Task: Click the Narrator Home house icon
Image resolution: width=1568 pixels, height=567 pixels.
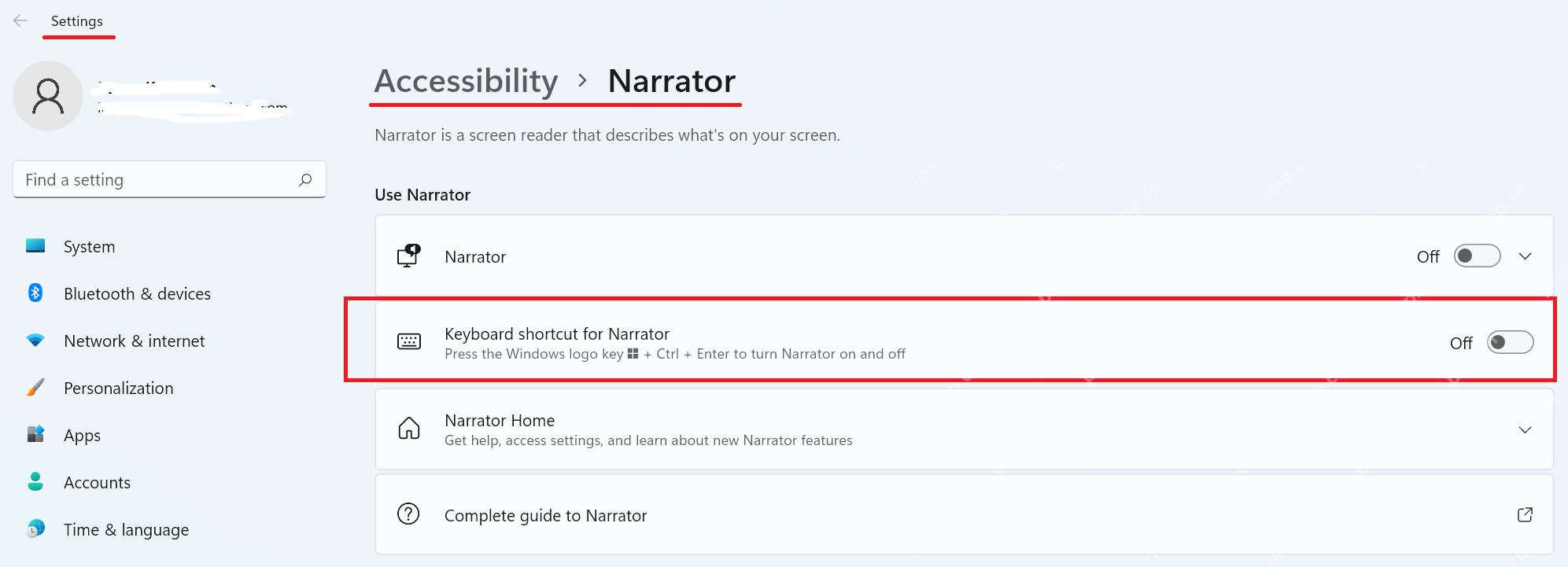Action: 409,429
